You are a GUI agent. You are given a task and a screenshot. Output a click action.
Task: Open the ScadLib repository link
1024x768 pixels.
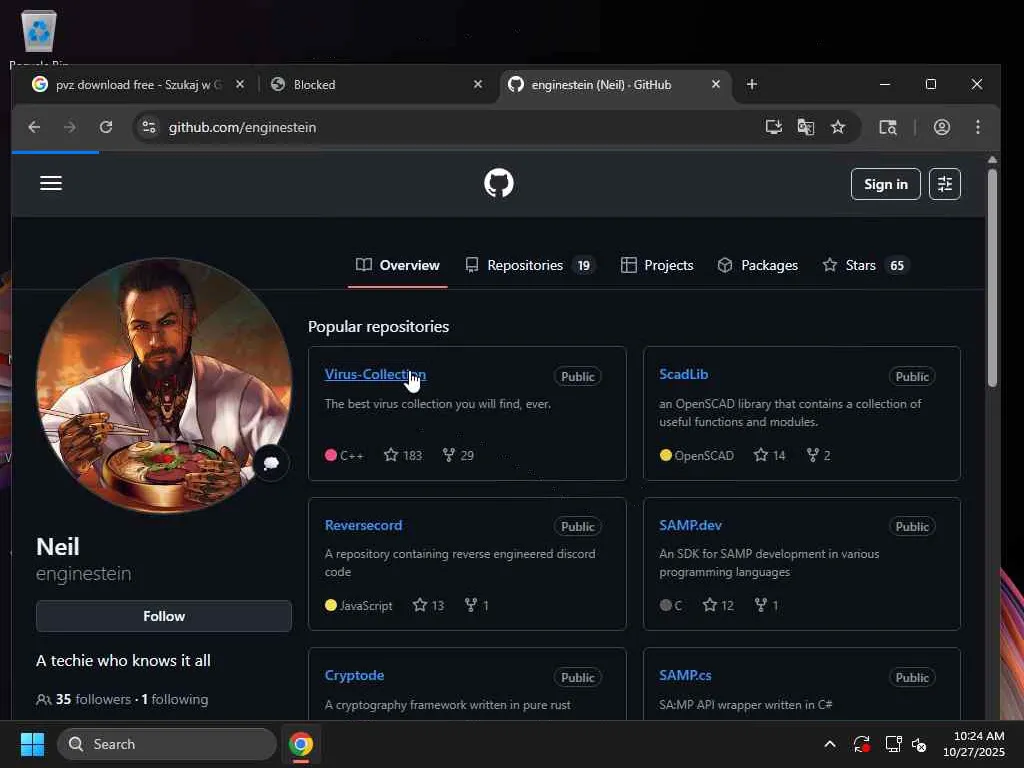[684, 374]
